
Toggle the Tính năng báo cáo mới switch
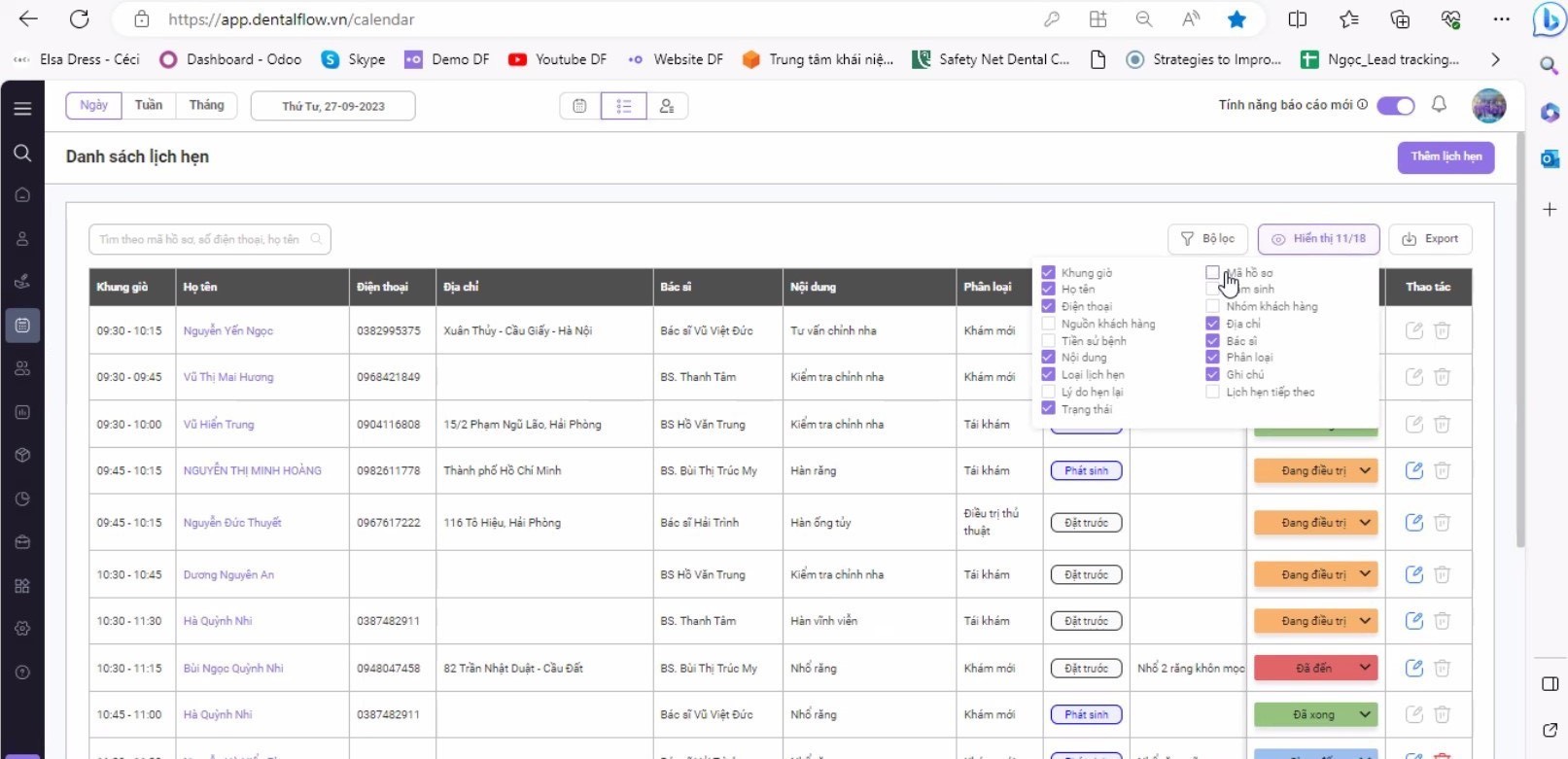[x=1395, y=106]
